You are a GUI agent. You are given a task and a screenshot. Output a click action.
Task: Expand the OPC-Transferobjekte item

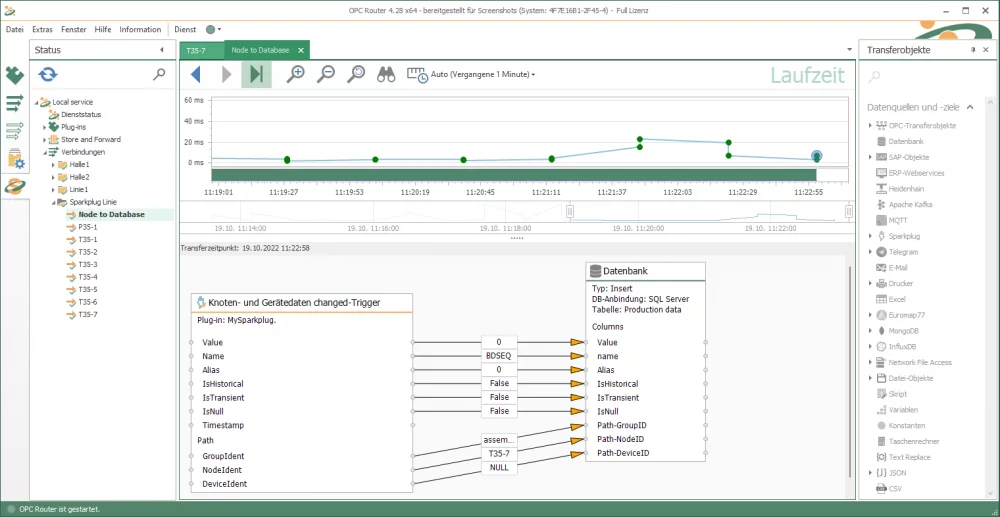click(x=871, y=126)
